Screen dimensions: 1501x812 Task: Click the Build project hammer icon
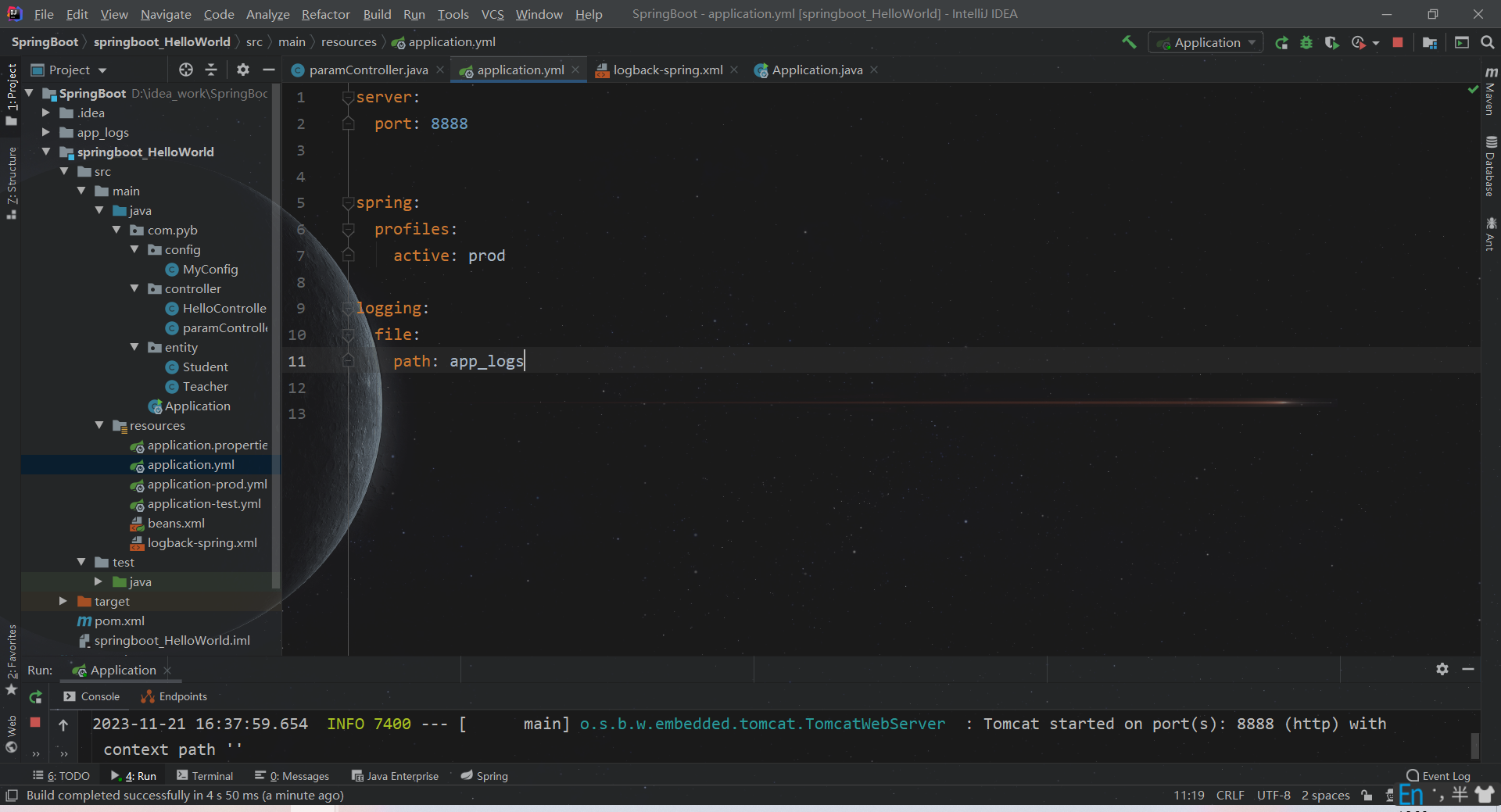pyautogui.click(x=1129, y=42)
